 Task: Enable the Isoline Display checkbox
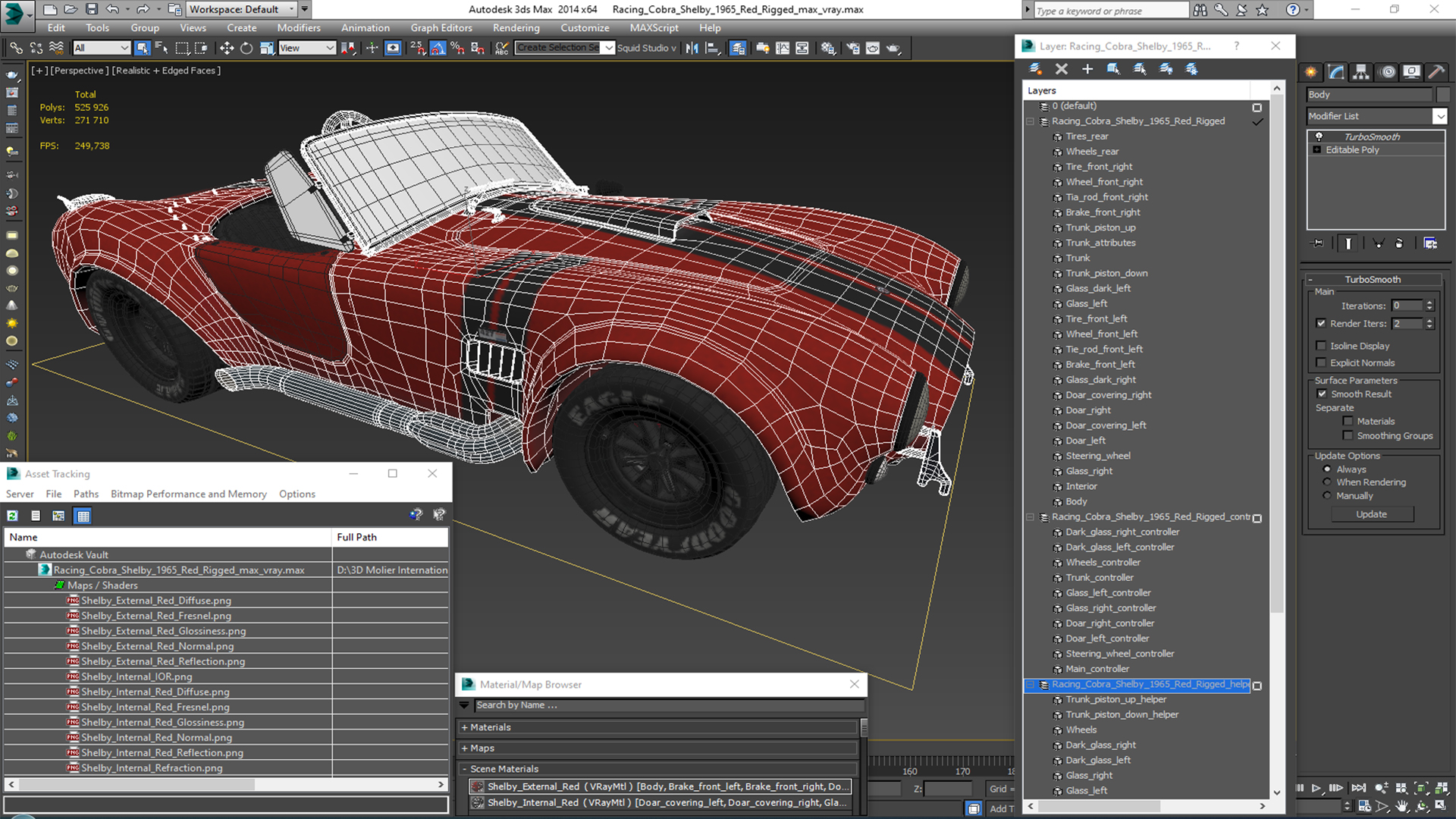tap(1321, 346)
